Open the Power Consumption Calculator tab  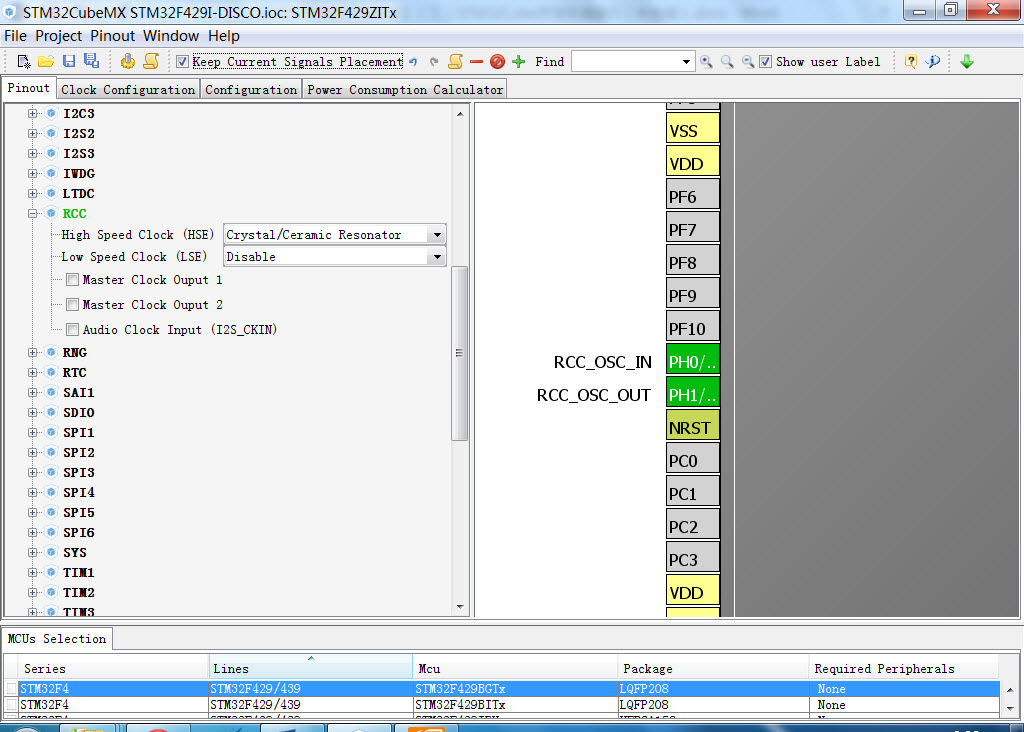(405, 89)
